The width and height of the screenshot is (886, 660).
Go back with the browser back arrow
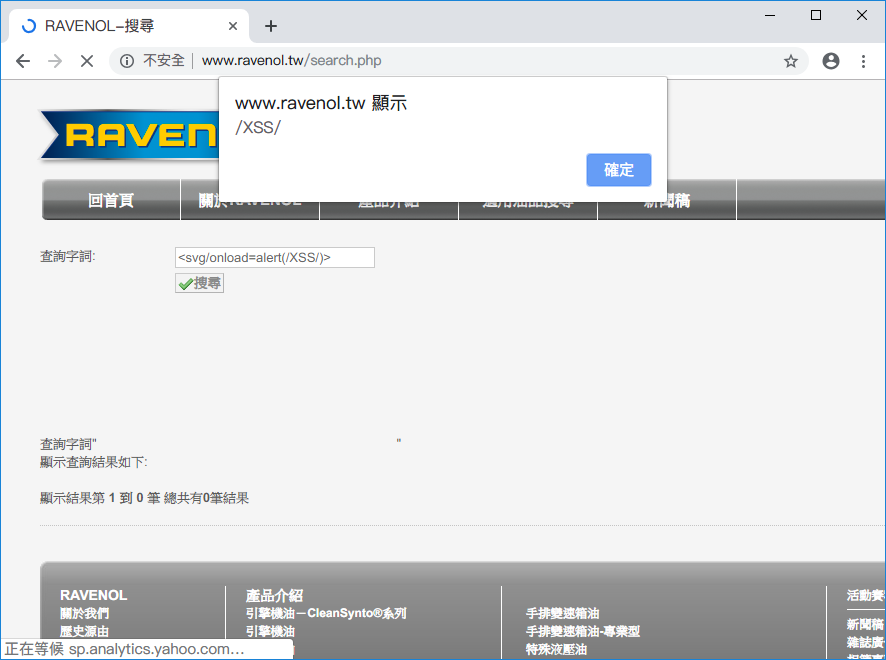23,60
